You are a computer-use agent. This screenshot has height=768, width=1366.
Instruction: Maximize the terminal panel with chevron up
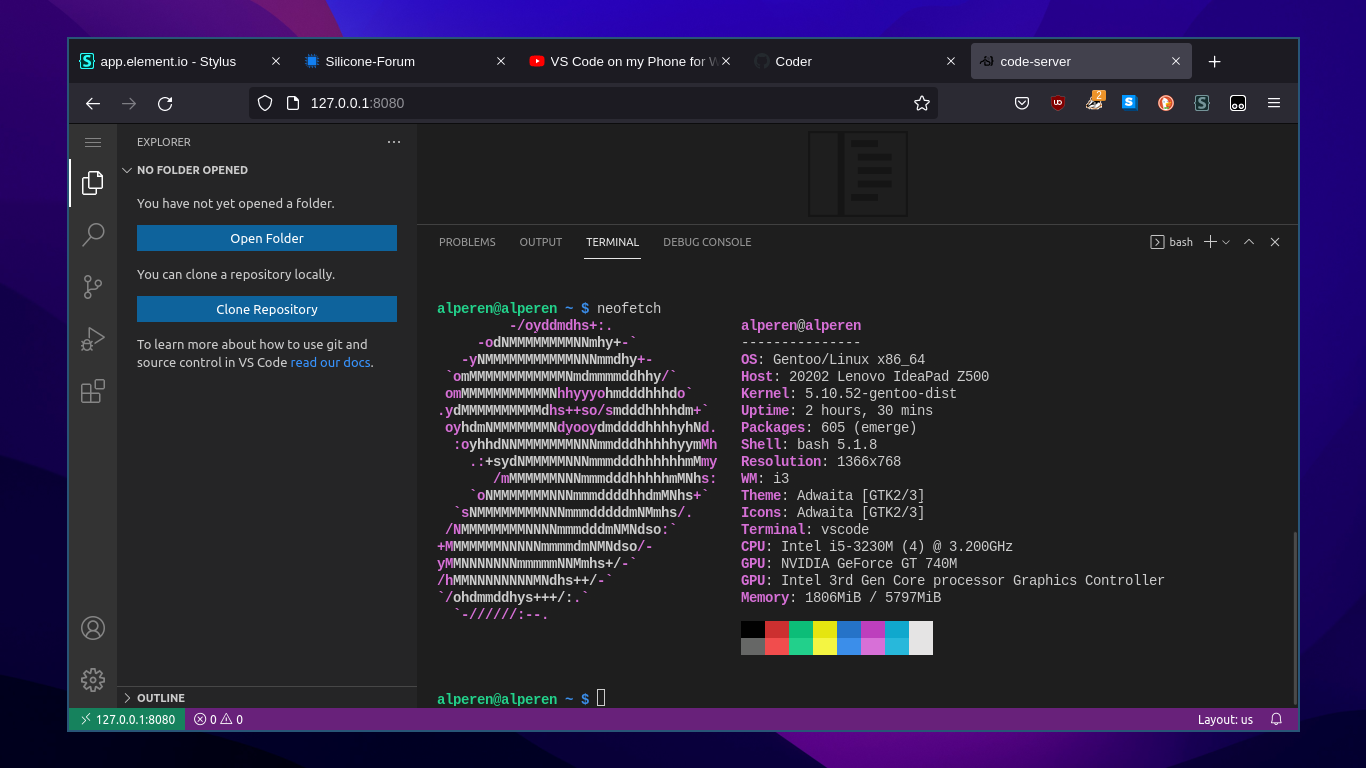click(1249, 242)
